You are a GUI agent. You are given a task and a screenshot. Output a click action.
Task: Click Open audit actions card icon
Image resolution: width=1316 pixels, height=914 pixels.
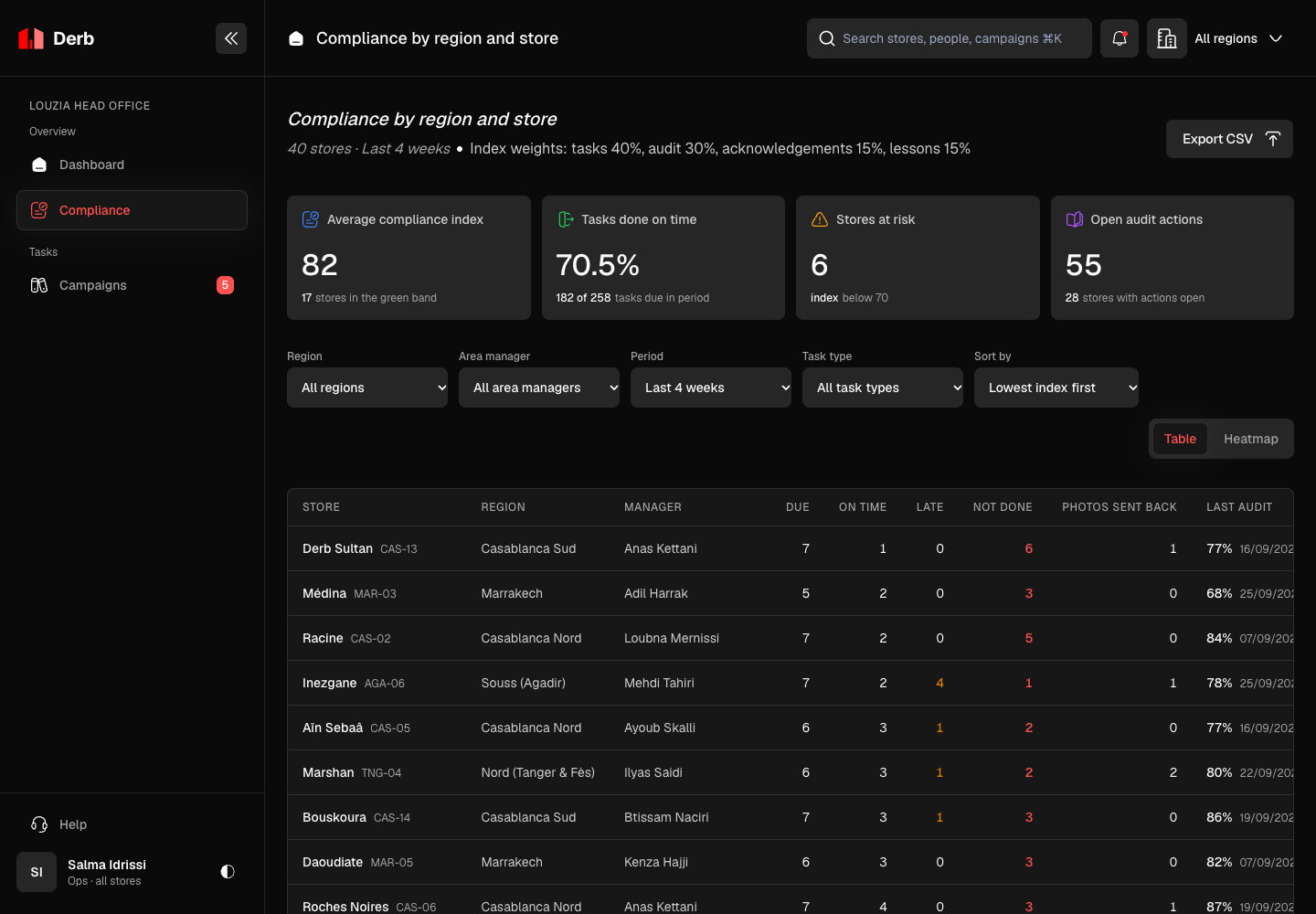click(1075, 219)
